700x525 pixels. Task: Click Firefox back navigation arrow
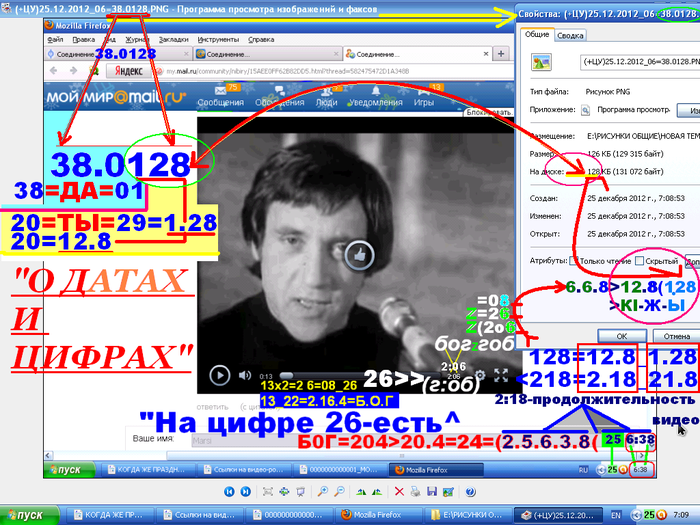coord(54,71)
